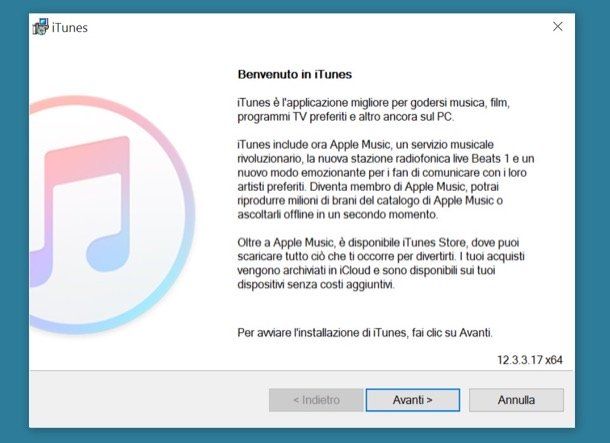Click the paragraph starting "iTunes include ora Apple Music"

tap(386, 179)
